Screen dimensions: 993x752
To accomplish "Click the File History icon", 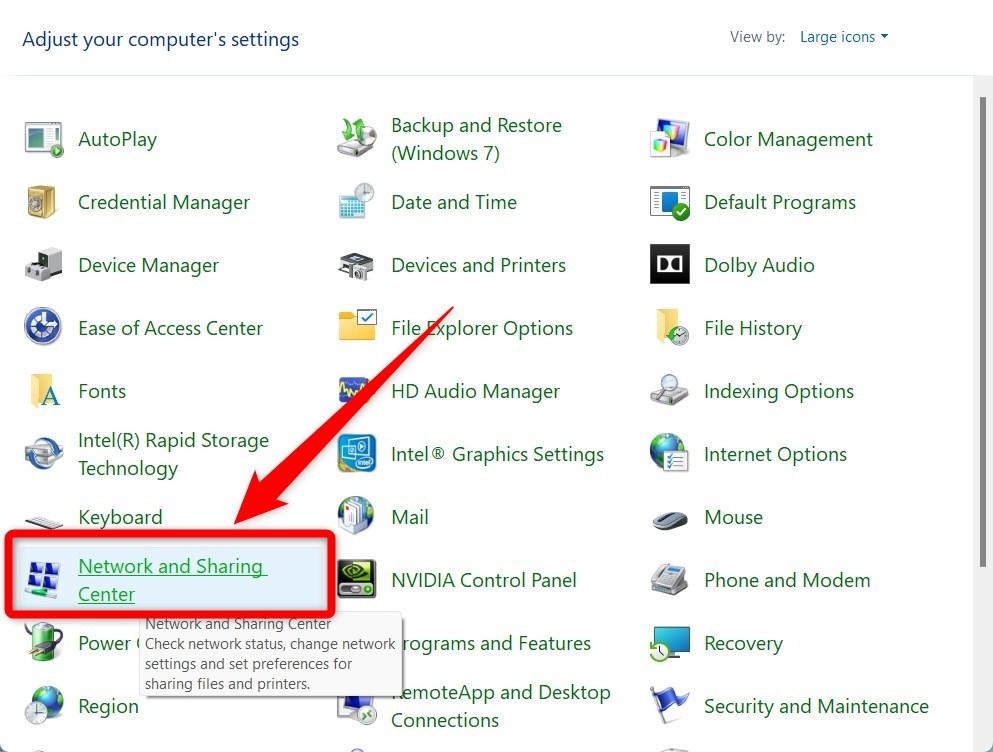I will [673, 327].
